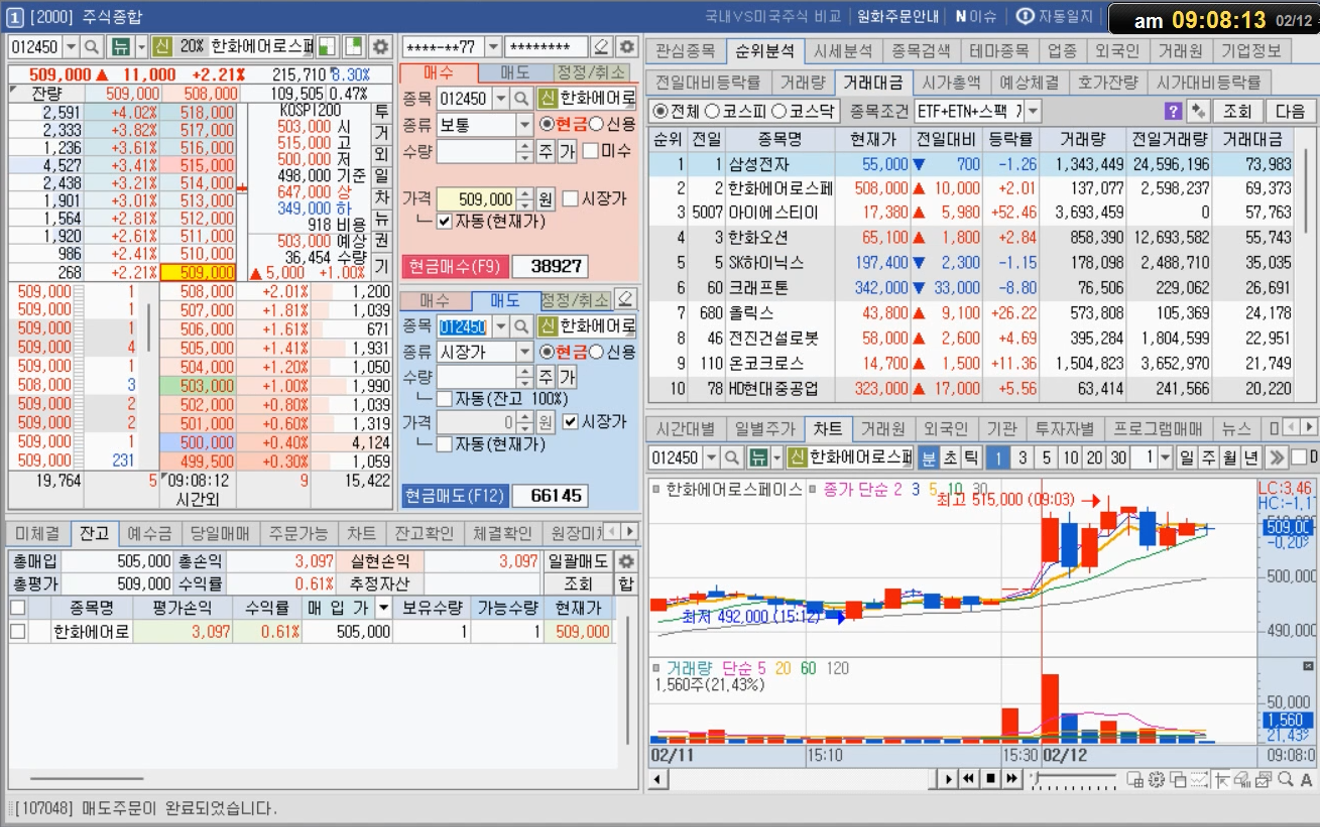Click magnifier in buy order 종목 row
The image size is (1320, 827).
click(x=521, y=98)
